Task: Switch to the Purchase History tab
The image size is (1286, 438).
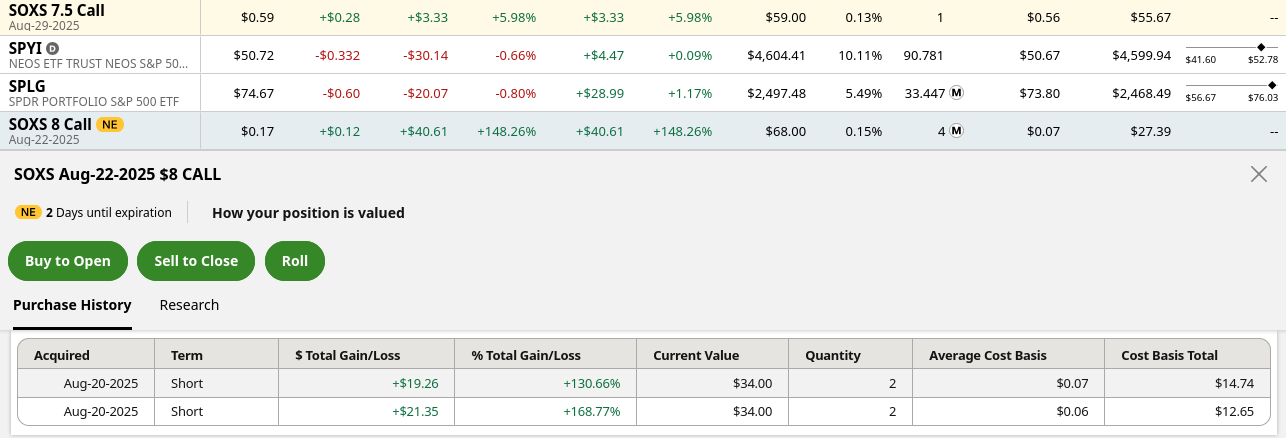Action: (72, 305)
